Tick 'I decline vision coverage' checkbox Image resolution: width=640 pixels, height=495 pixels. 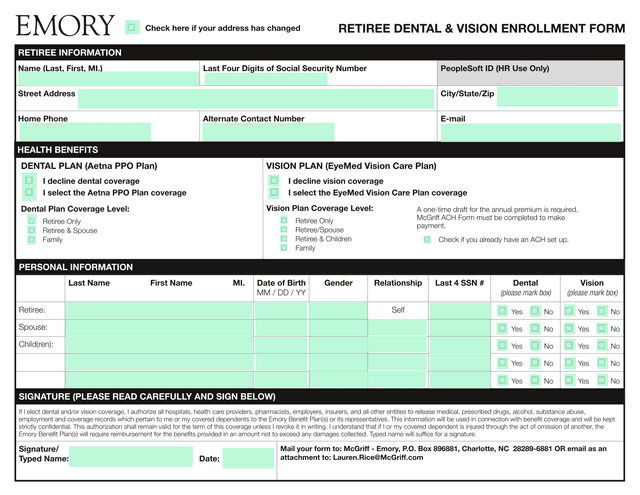(274, 181)
